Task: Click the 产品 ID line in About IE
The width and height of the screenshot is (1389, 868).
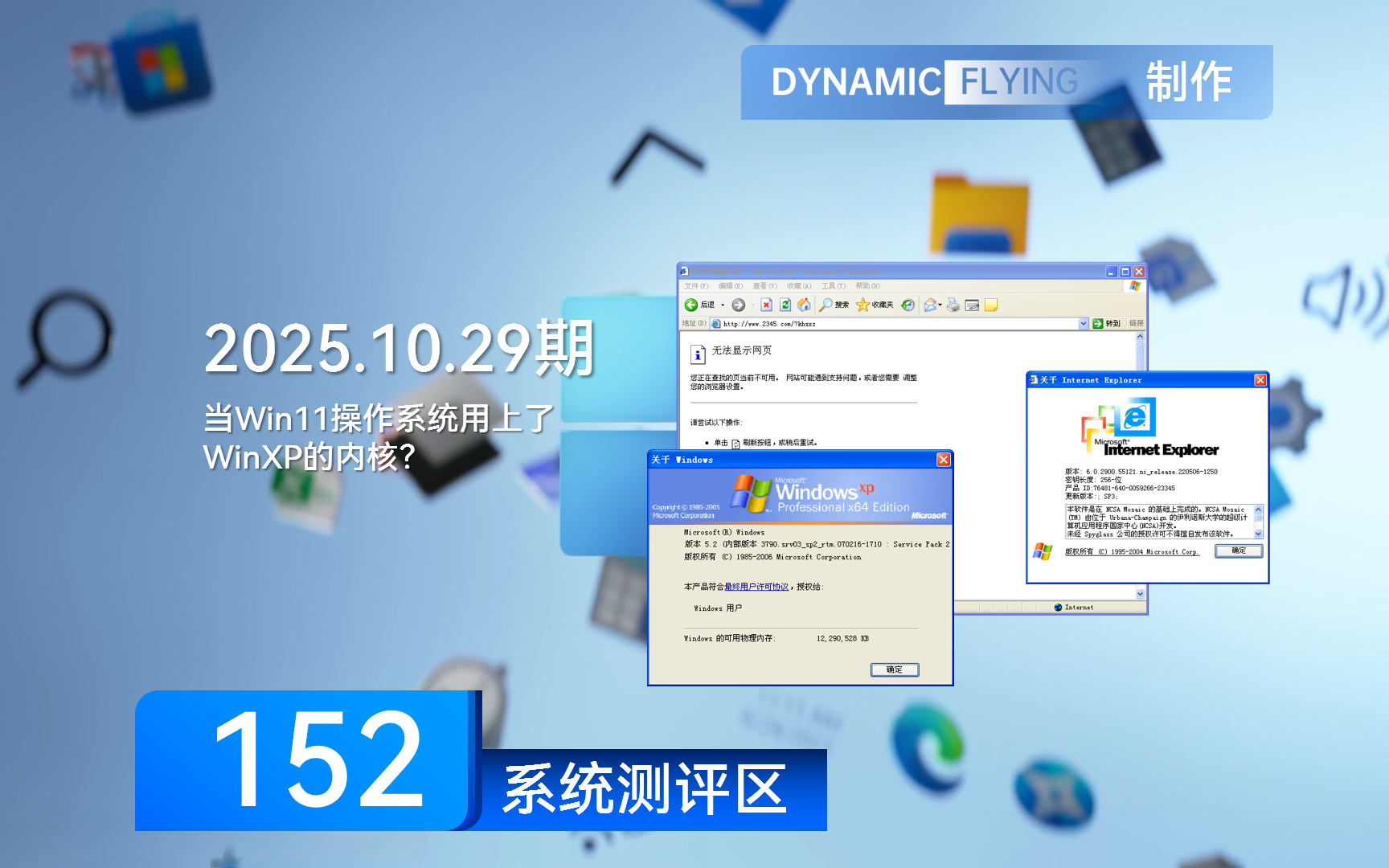Action: tap(1120, 488)
